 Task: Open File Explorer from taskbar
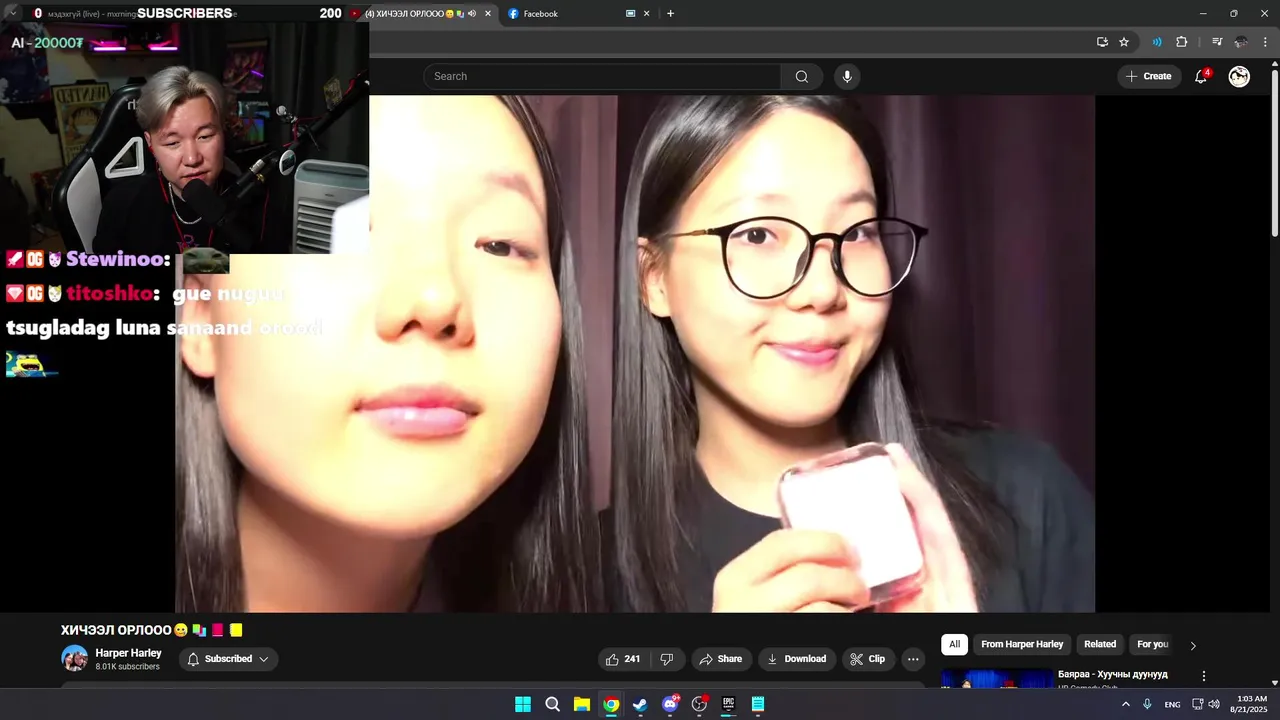(582, 704)
